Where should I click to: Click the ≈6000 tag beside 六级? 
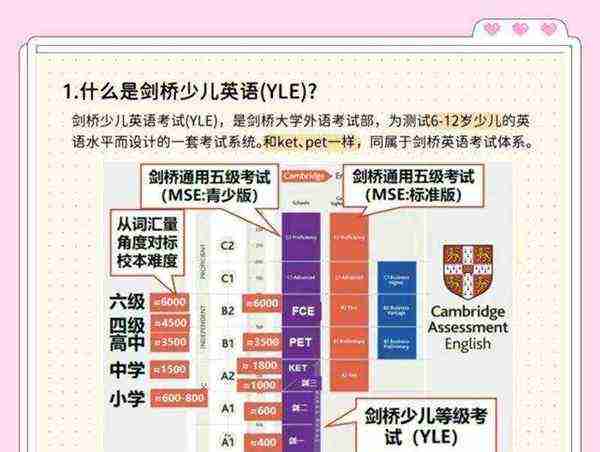tap(170, 302)
